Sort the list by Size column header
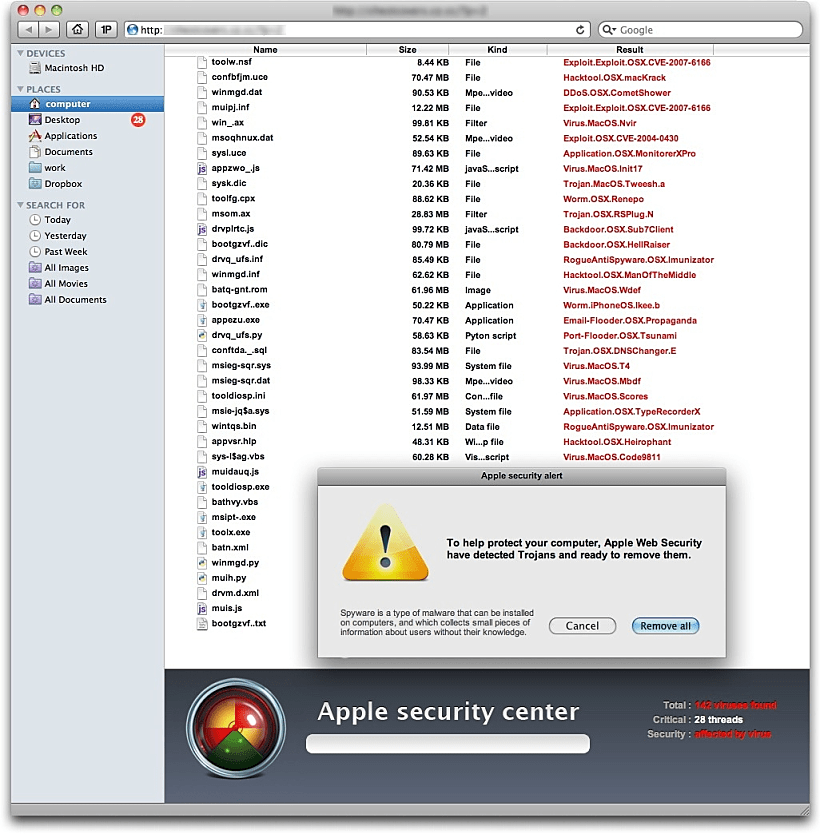 (x=407, y=49)
